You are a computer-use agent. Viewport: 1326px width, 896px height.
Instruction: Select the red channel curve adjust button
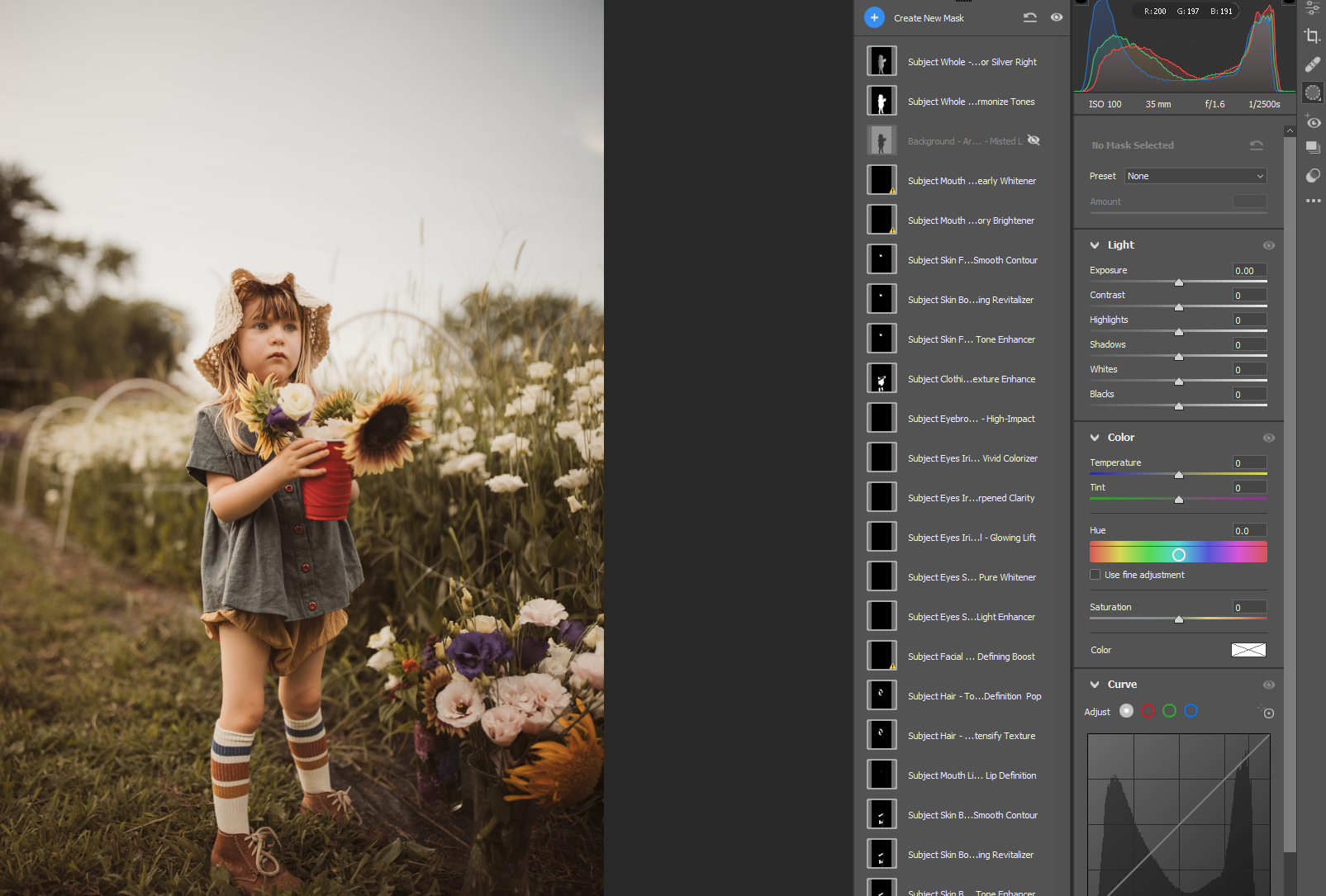(x=1148, y=711)
